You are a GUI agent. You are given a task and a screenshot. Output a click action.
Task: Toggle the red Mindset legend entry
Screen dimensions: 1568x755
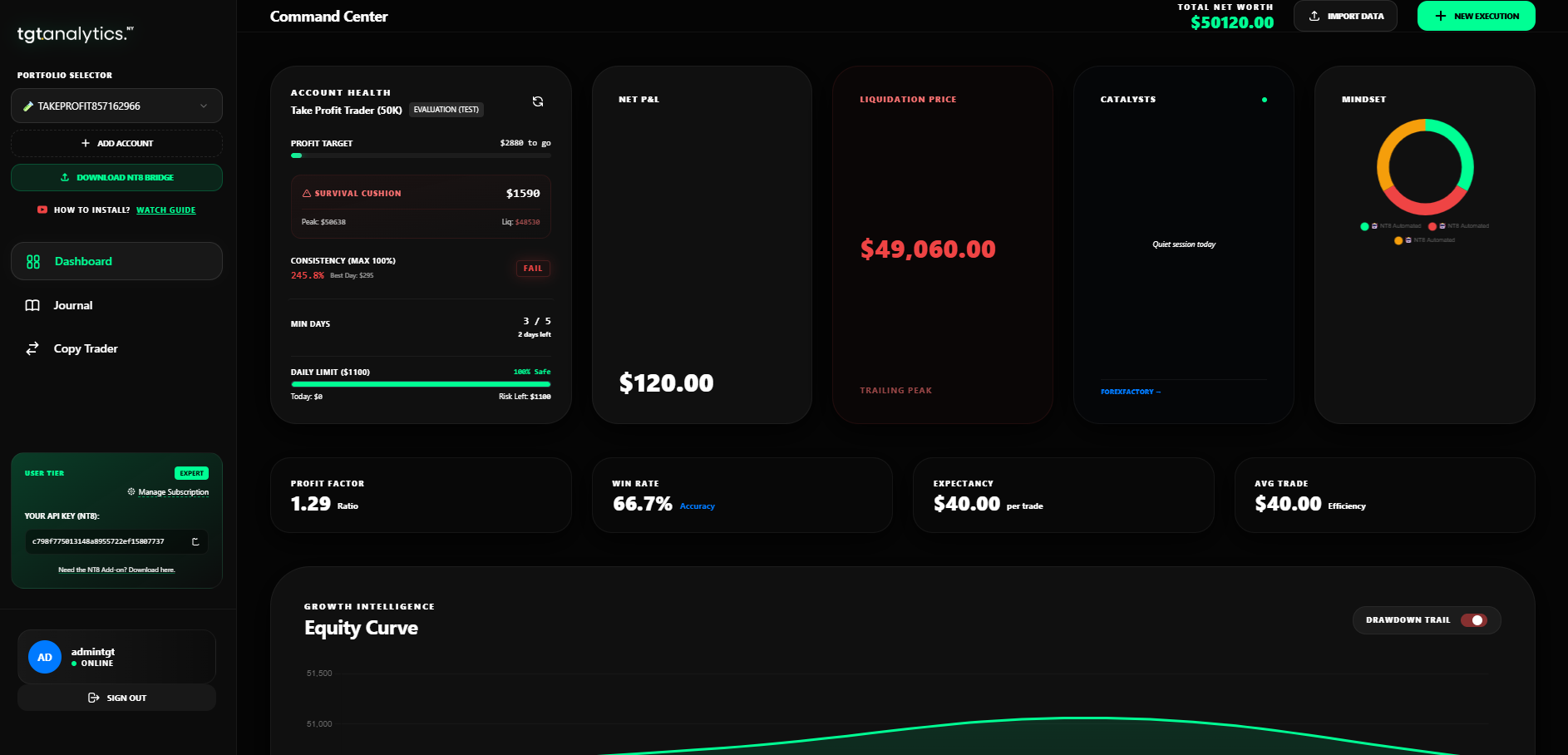(x=1458, y=226)
